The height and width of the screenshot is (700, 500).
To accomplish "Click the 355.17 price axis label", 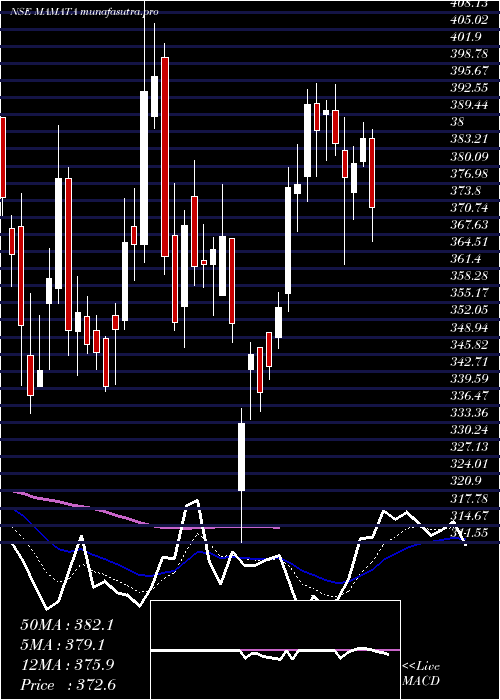I will pos(469,293).
